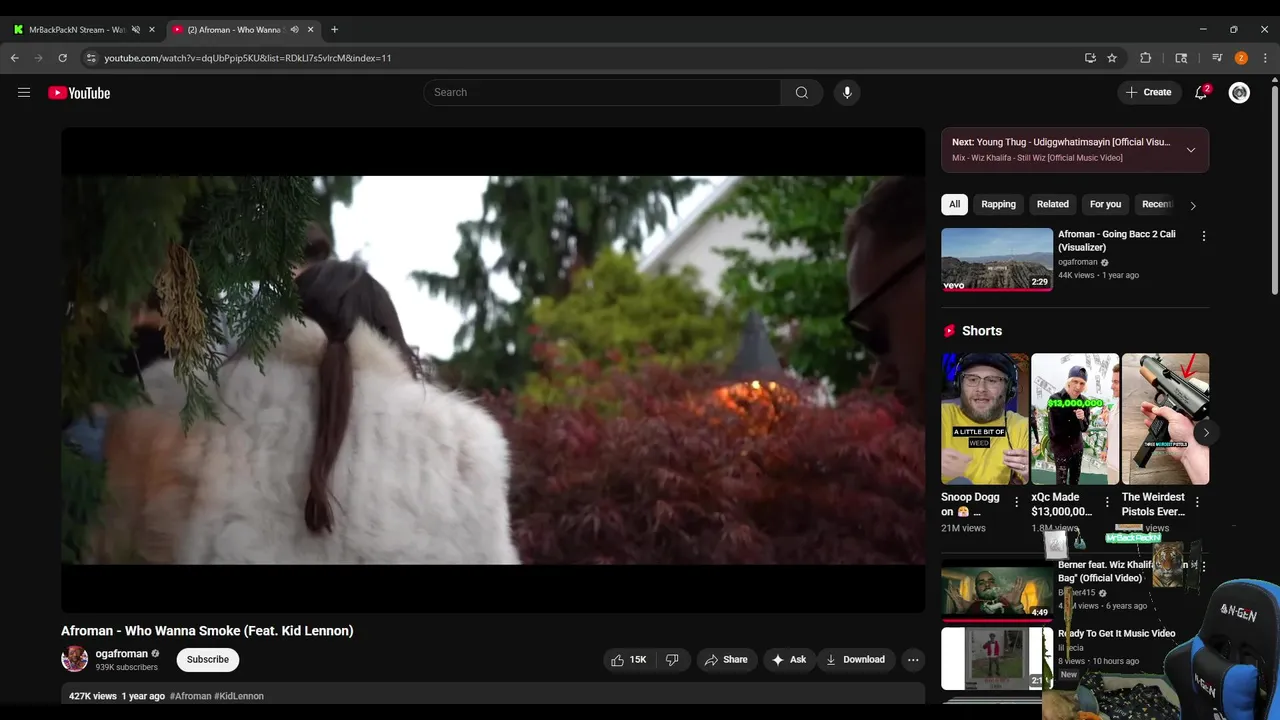Open the #KidLennon hashtag link

click(239, 696)
